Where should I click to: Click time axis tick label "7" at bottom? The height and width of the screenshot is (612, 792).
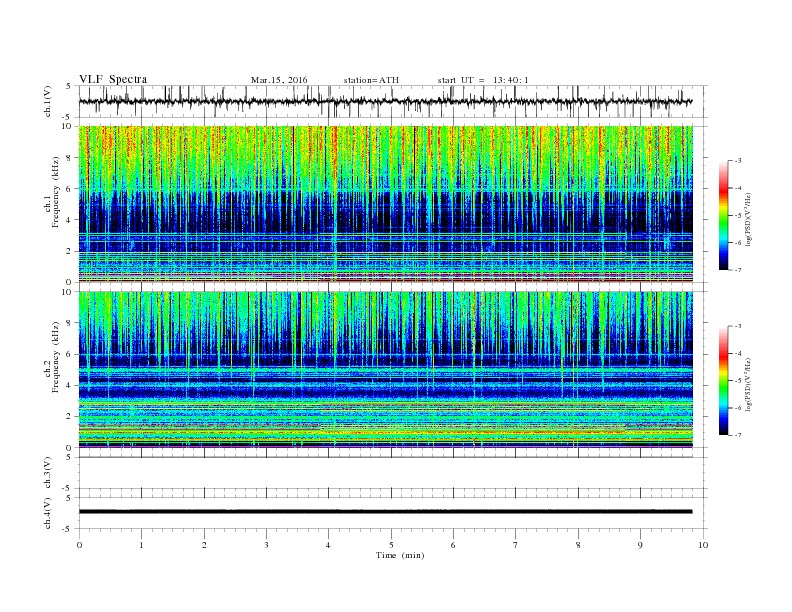(516, 545)
